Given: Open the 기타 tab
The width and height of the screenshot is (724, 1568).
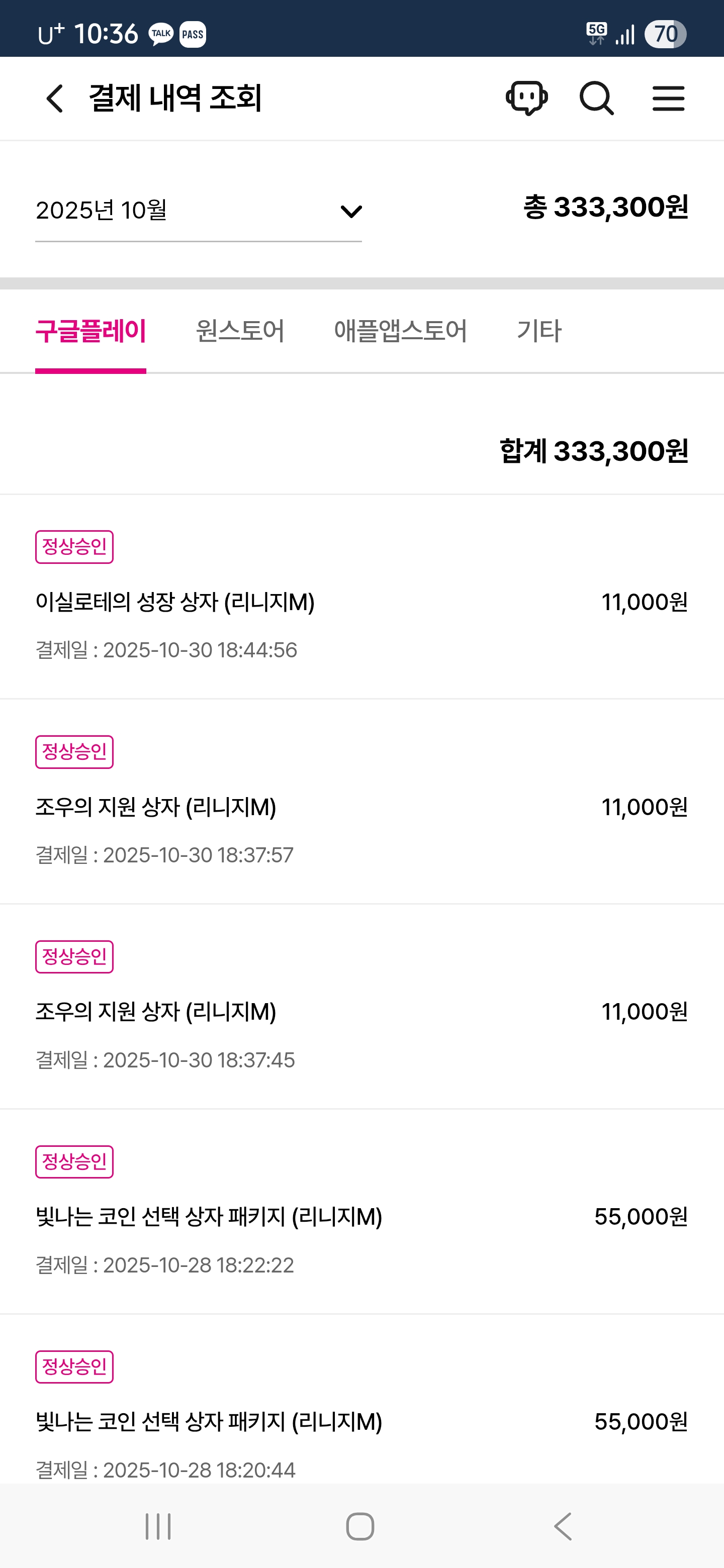Looking at the screenshot, I should coord(539,331).
